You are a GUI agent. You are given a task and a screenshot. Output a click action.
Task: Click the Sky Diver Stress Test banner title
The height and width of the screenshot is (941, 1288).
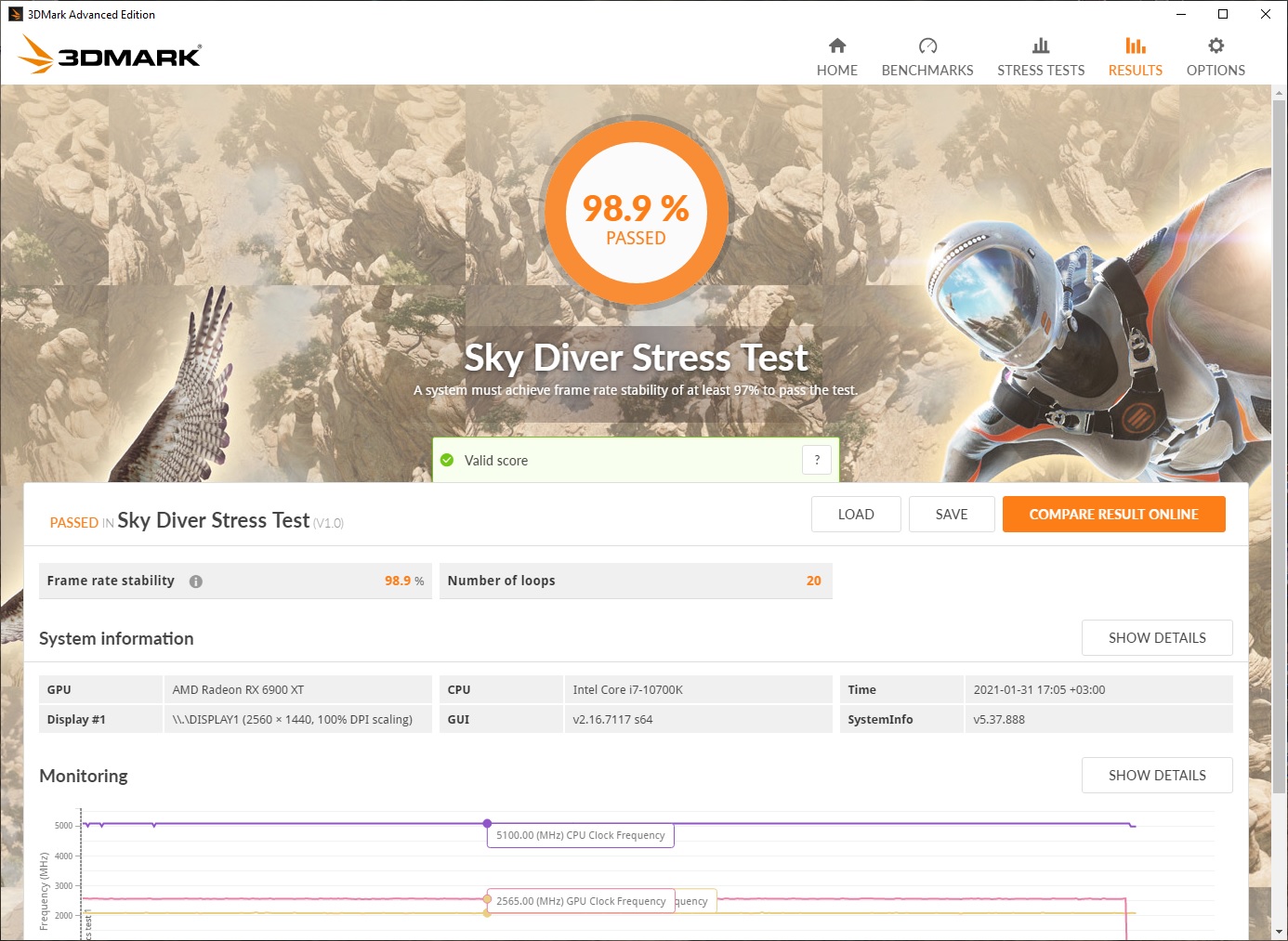[637, 358]
